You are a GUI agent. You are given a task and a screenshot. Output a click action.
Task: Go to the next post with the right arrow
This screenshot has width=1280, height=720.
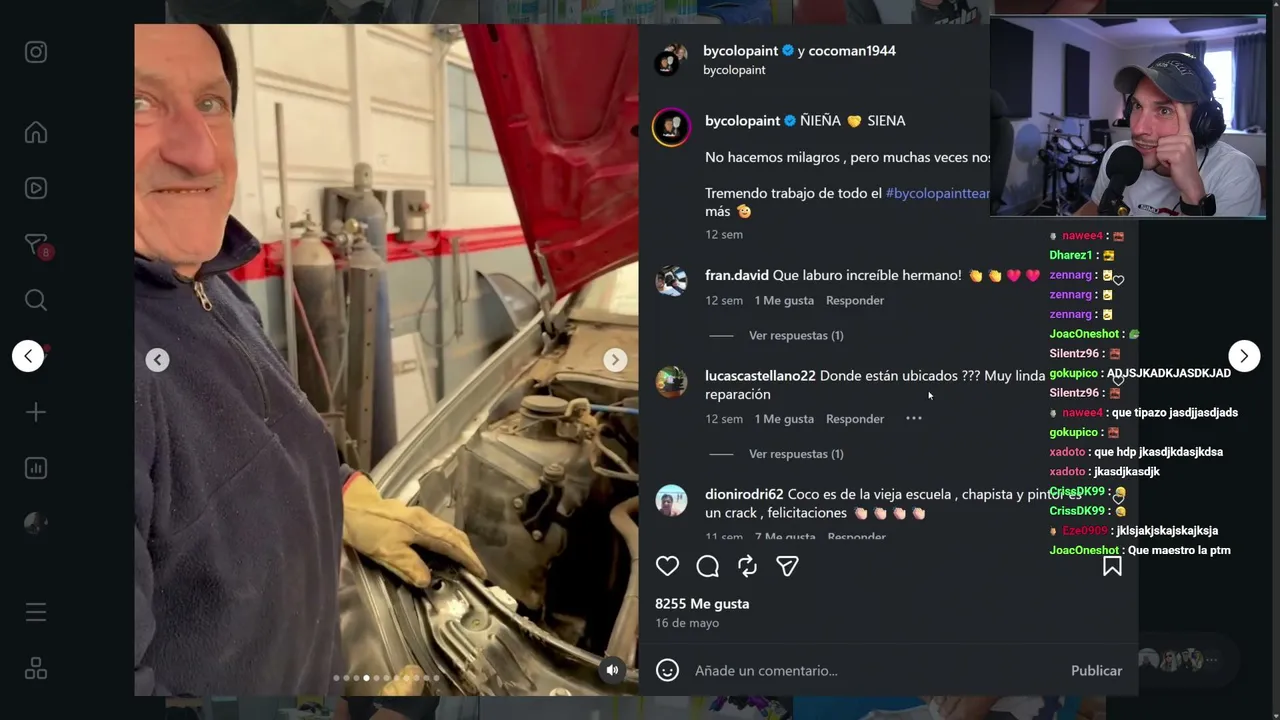1244,356
